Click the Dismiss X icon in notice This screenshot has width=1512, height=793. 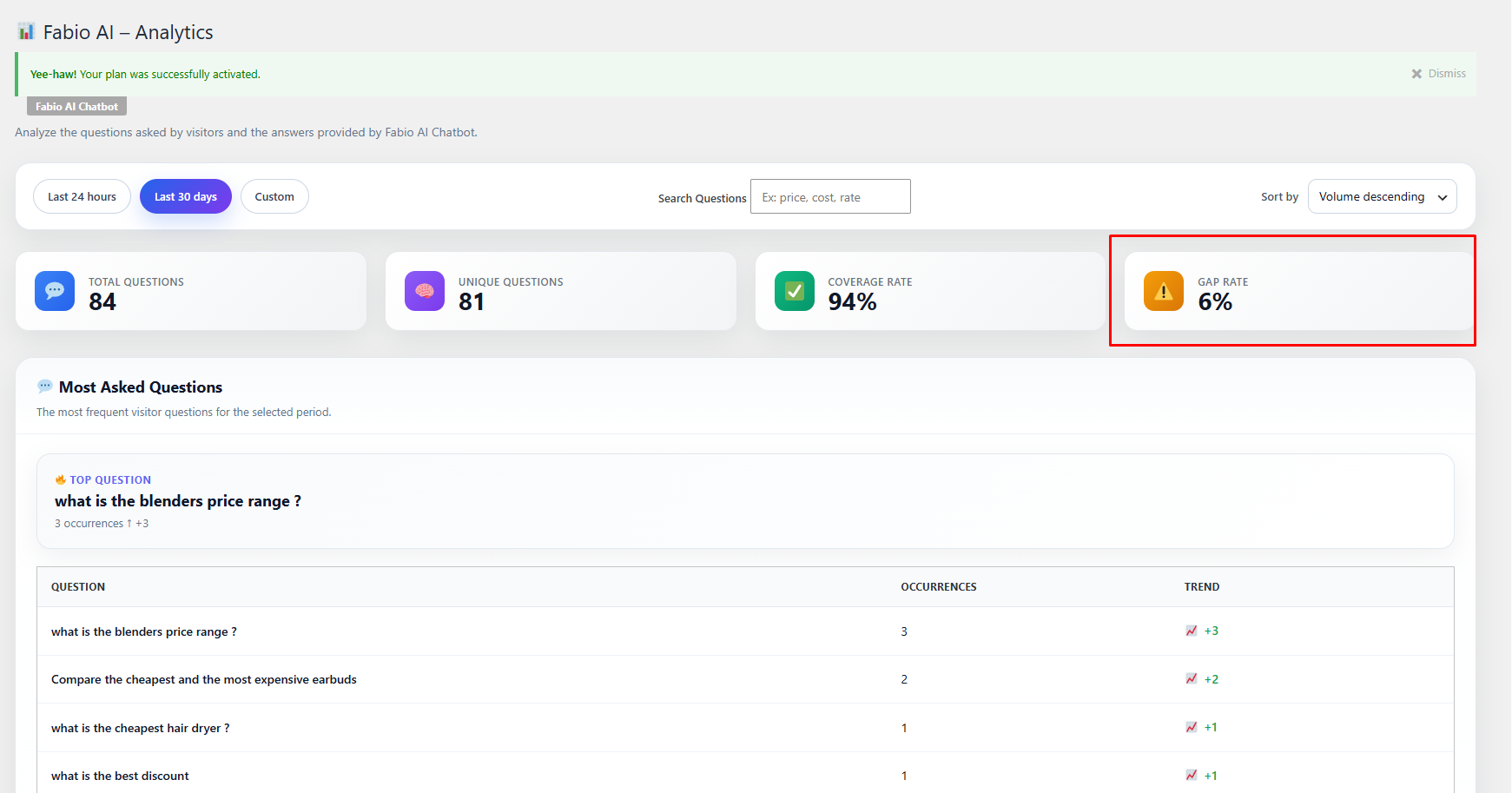(x=1416, y=74)
